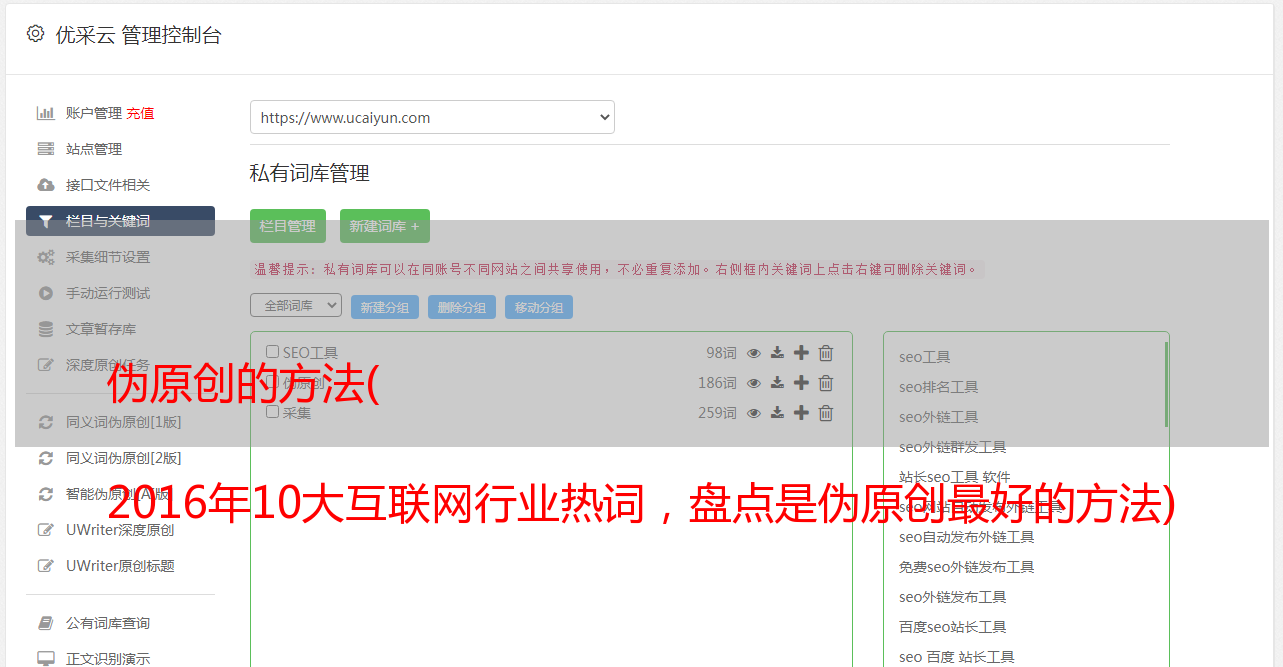Click the gear icon beside 优采云 管理控制台
Image resolution: width=1283 pixels, height=667 pixels.
click(36, 34)
